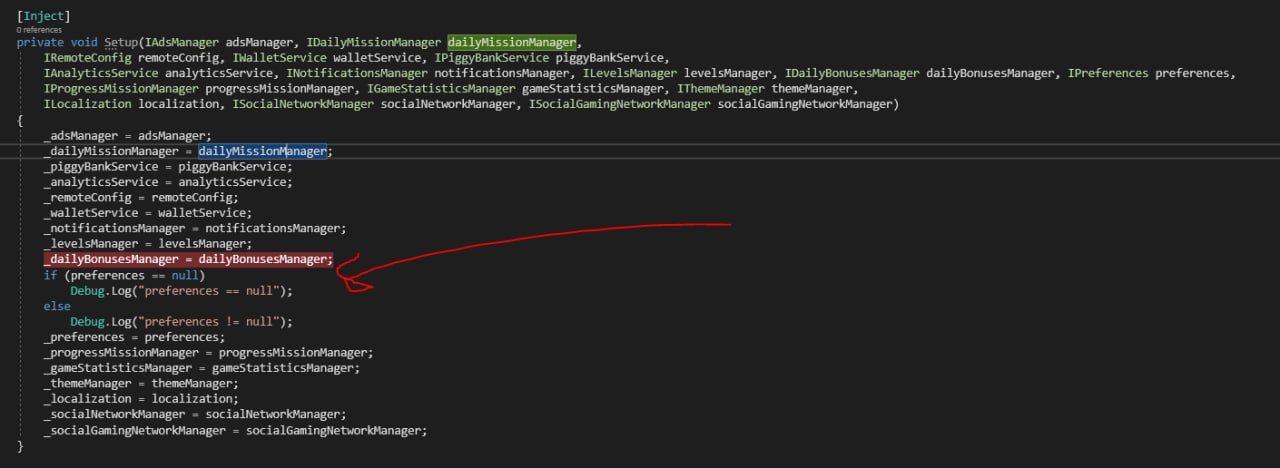The image size is (1280, 468).
Task: Click the IDailyMissionManager parameter type
Action: click(x=375, y=43)
